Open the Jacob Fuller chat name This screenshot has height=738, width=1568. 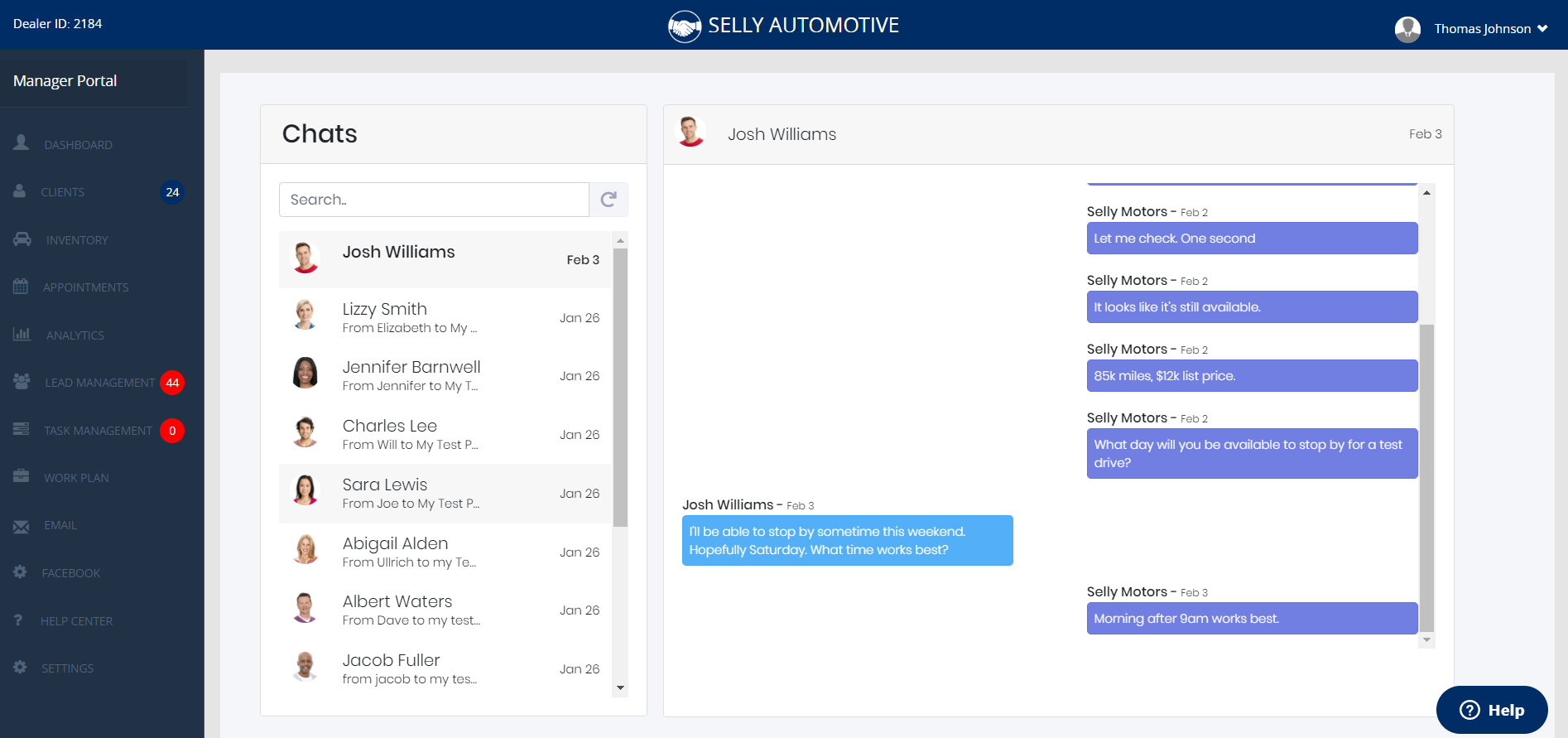pos(392,660)
